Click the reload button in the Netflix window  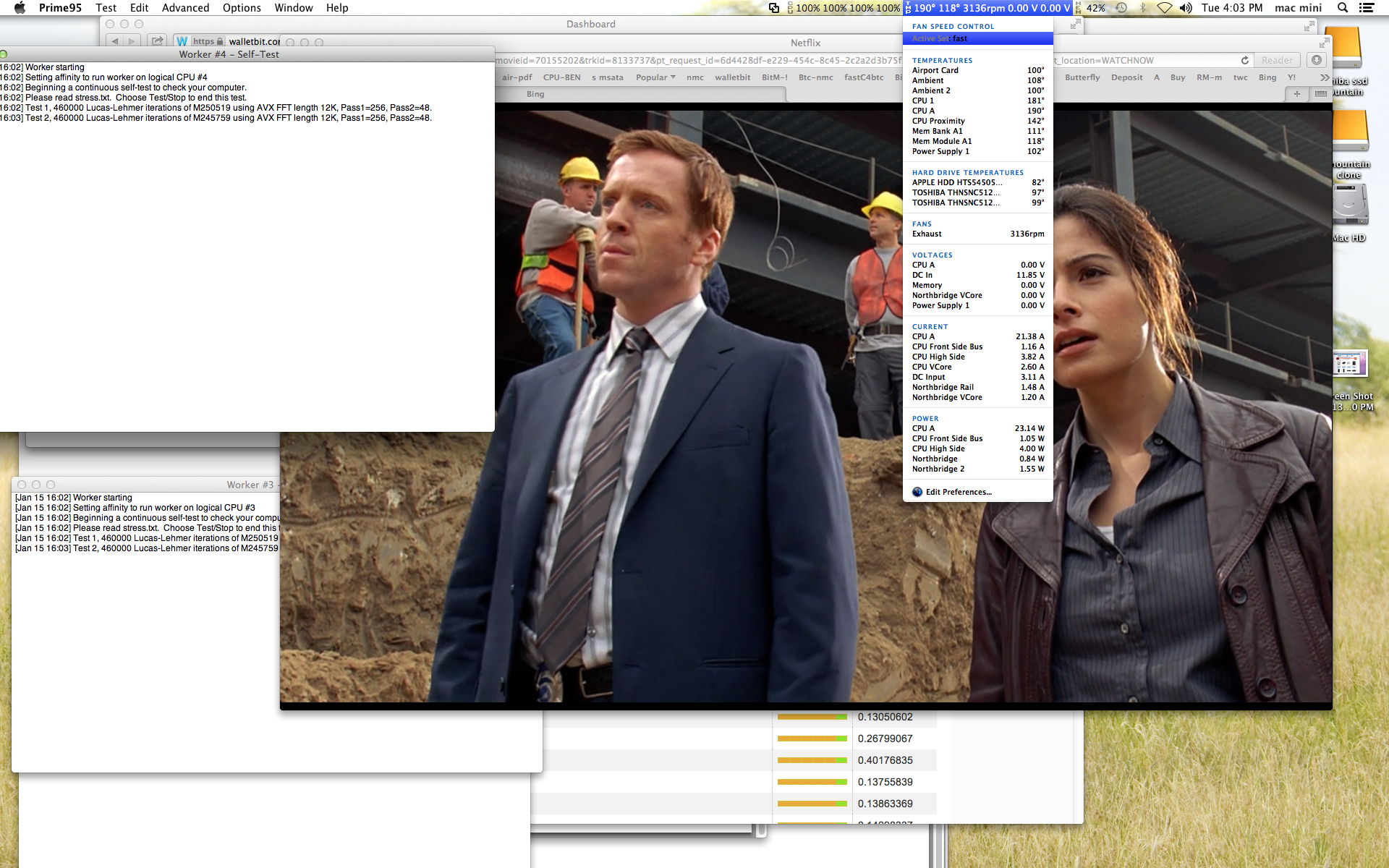(1244, 60)
